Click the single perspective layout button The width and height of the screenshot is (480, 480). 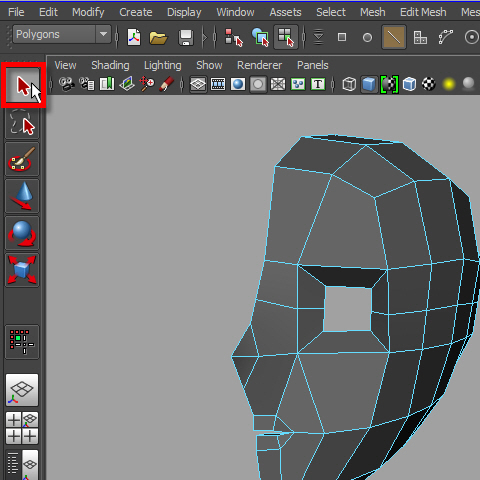22,390
